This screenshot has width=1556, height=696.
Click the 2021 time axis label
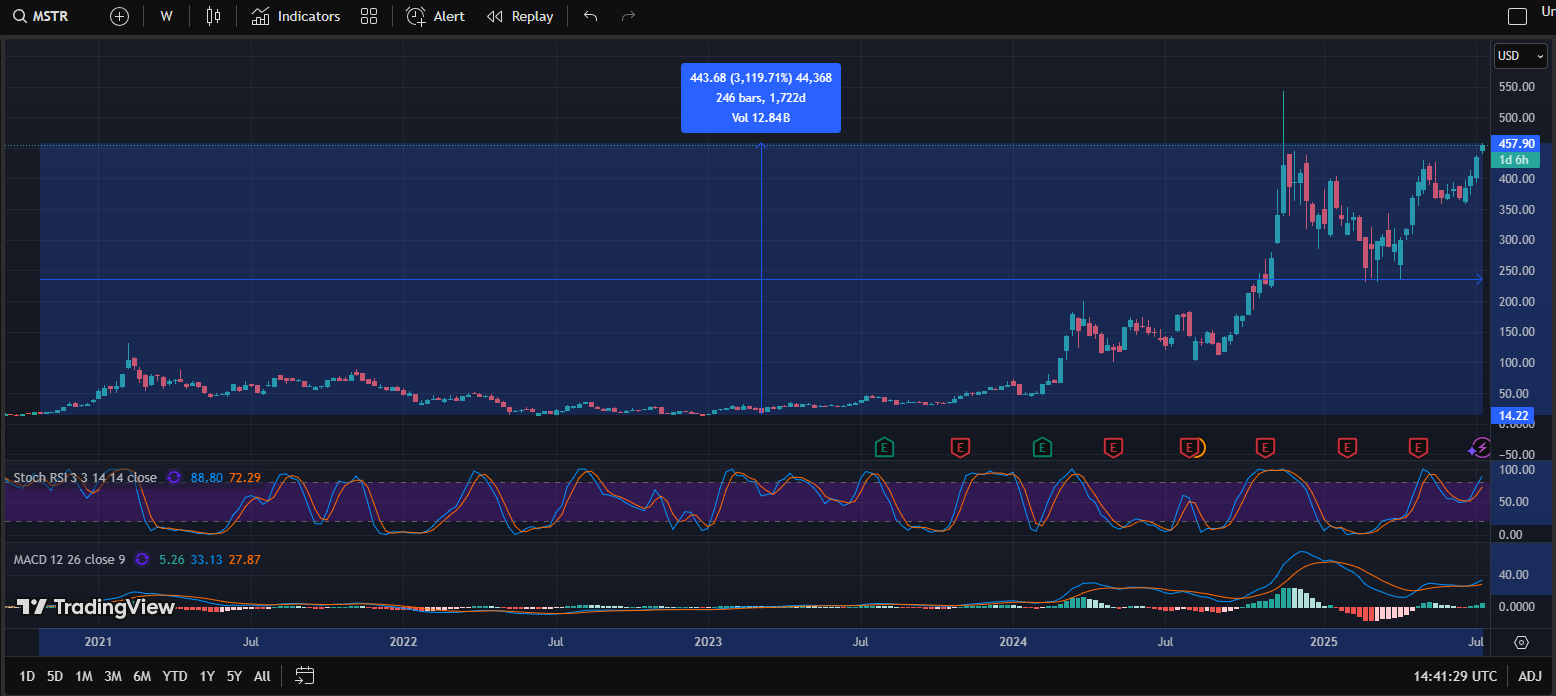point(98,641)
